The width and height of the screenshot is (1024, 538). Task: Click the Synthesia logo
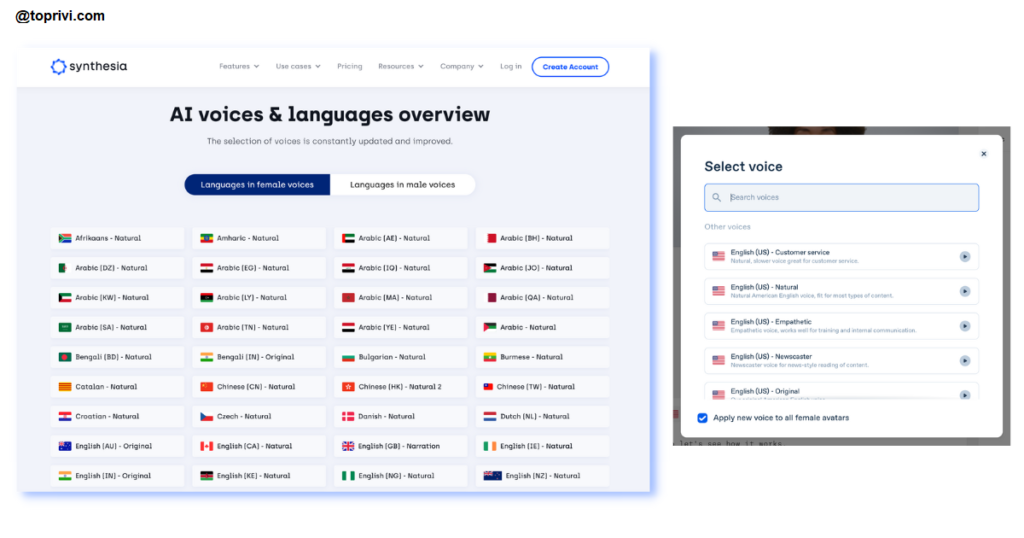89,67
